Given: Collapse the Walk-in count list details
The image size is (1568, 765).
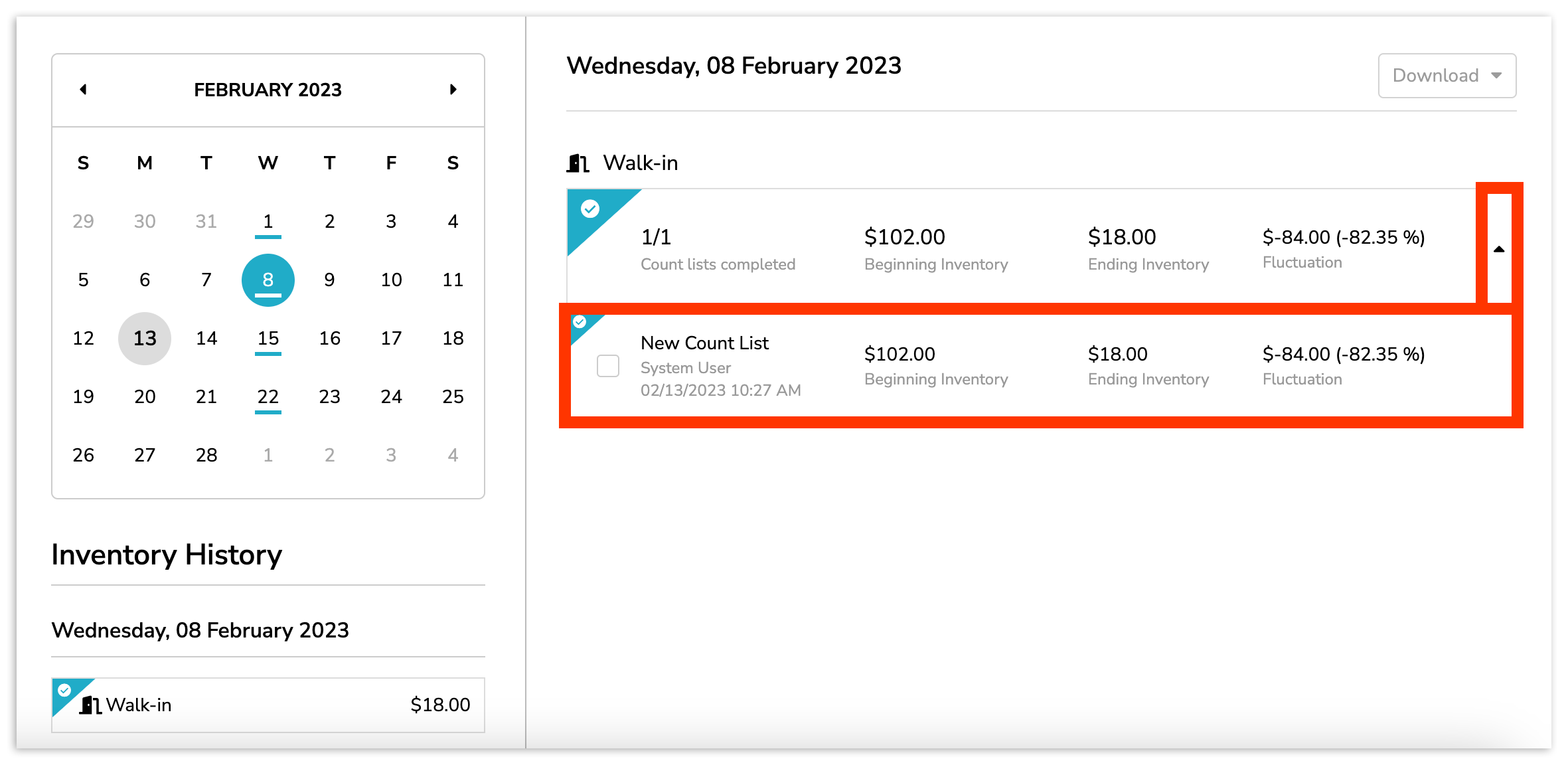Looking at the screenshot, I should 1499,249.
